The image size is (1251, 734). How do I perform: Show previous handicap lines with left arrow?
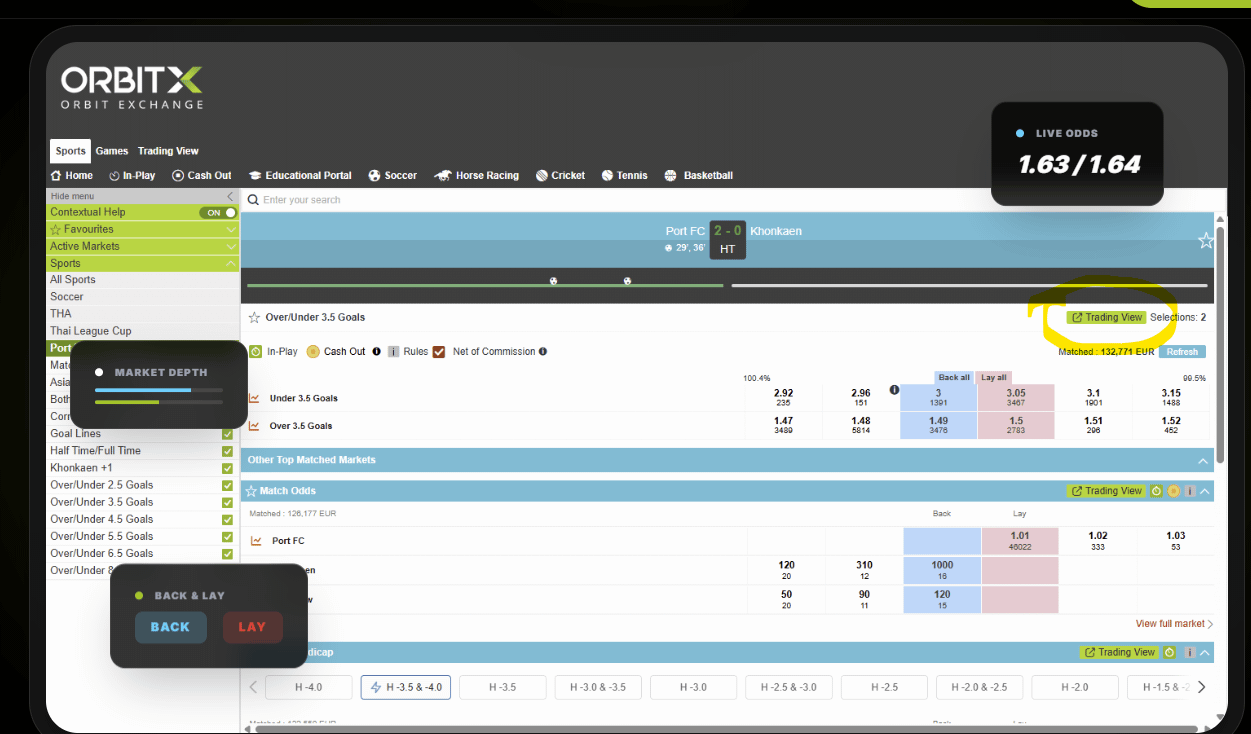click(x=253, y=687)
